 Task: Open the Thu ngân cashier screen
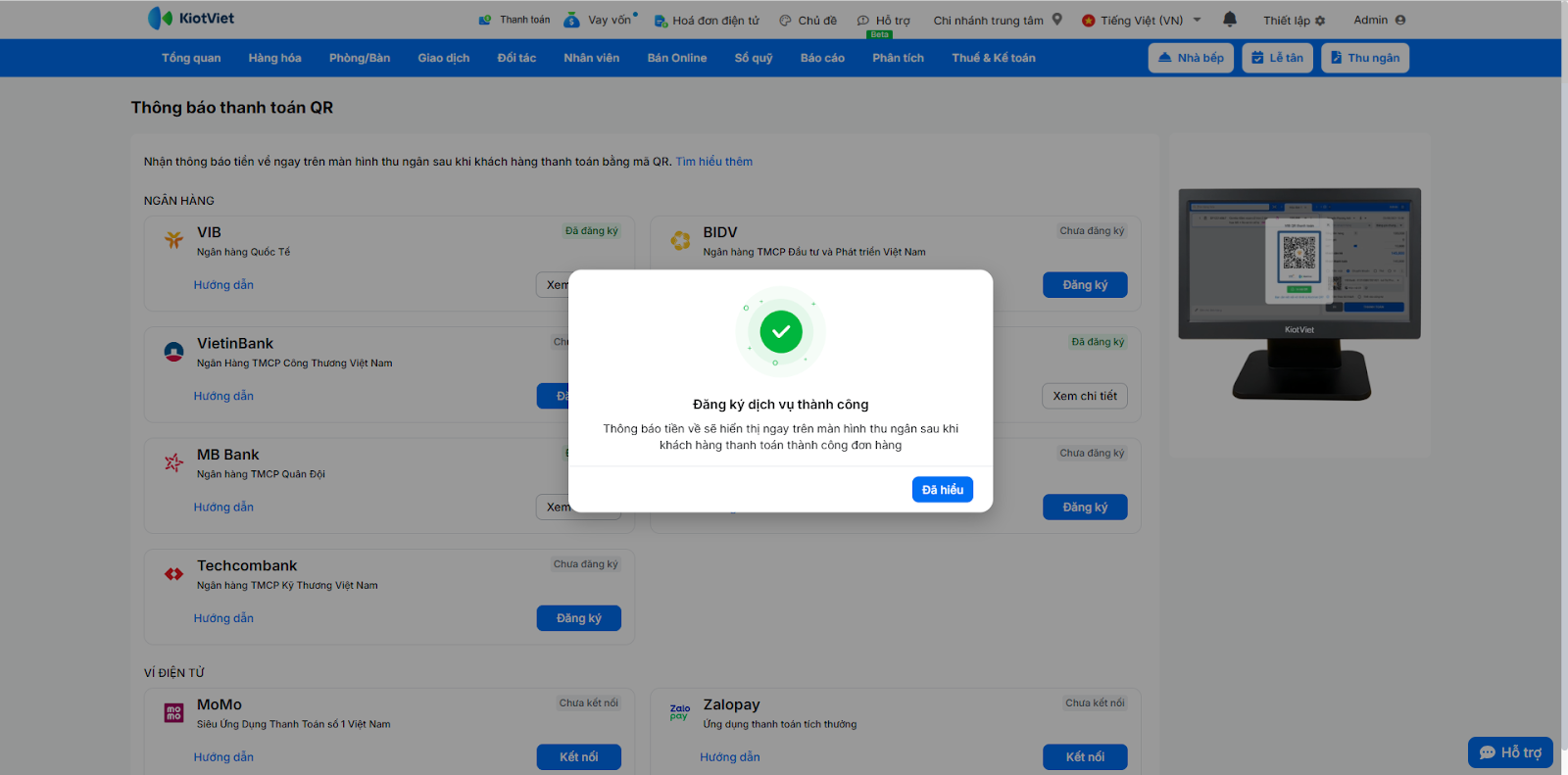click(1365, 58)
